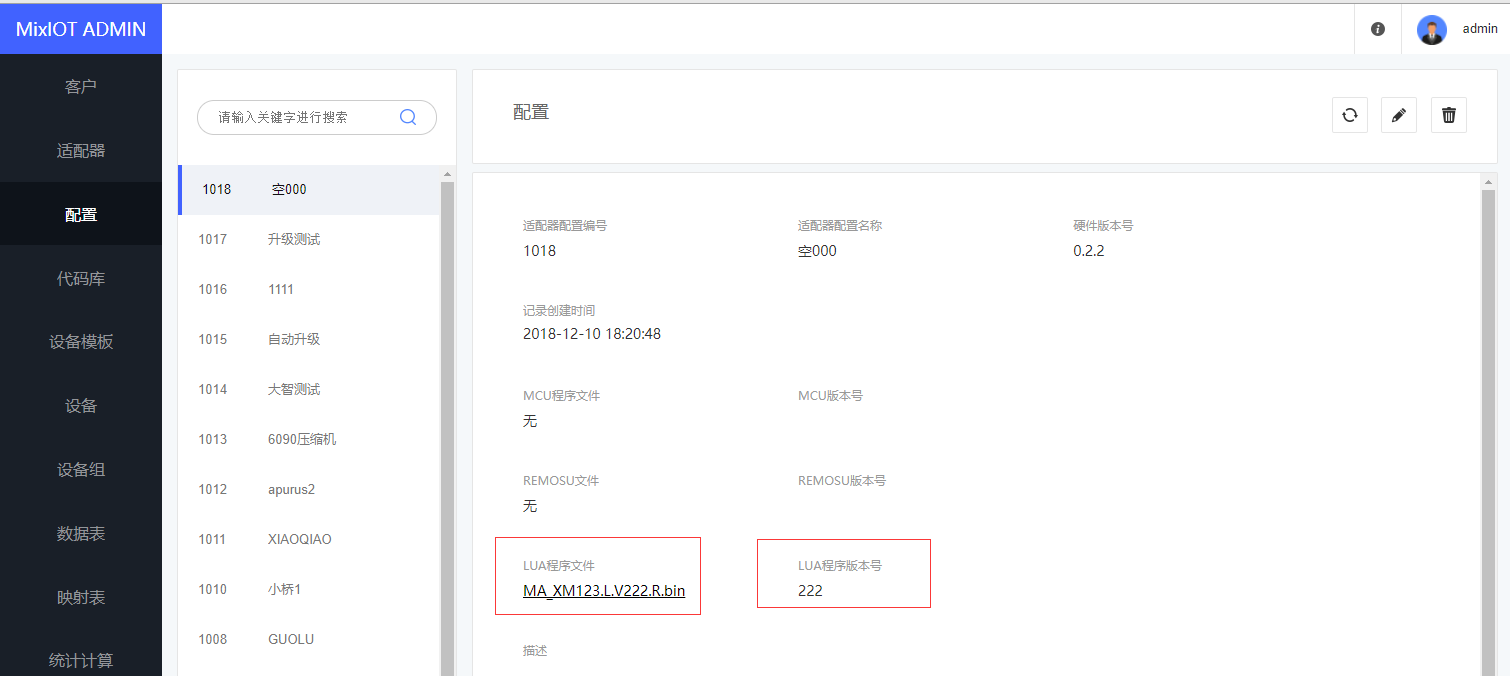
Task: Click the magnifier search icon
Action: pyautogui.click(x=408, y=117)
